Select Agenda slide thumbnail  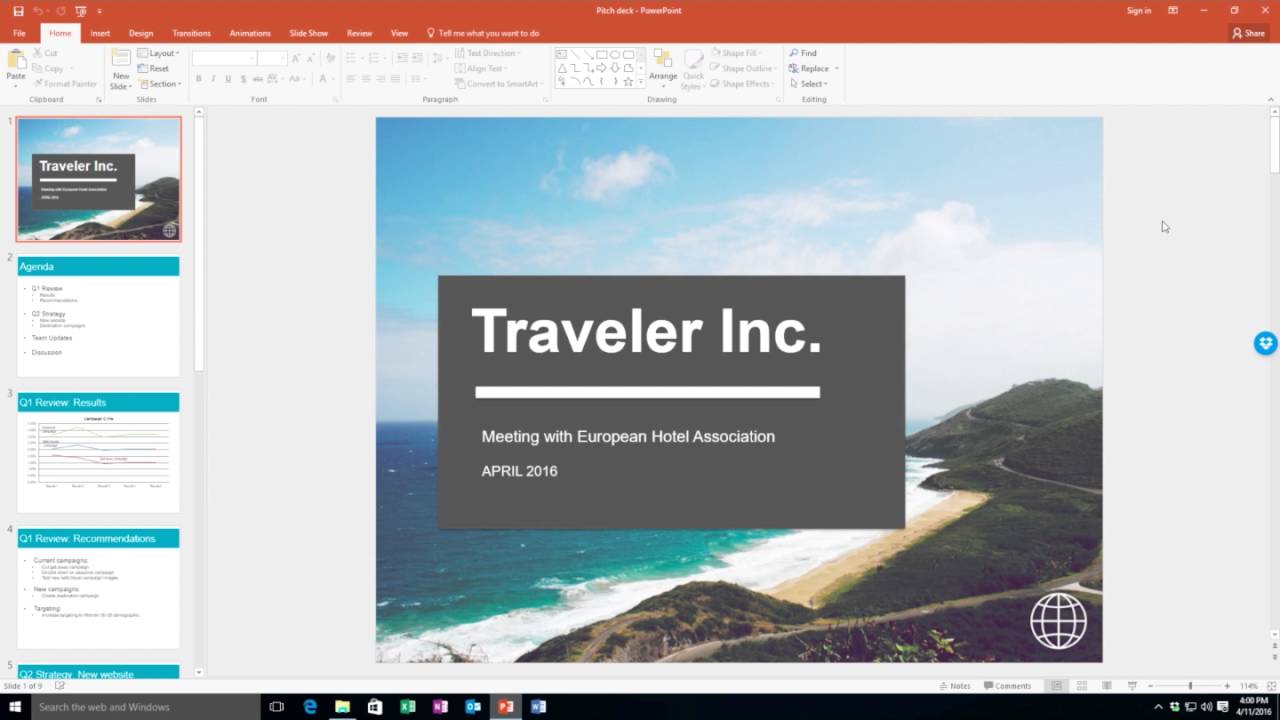point(98,316)
